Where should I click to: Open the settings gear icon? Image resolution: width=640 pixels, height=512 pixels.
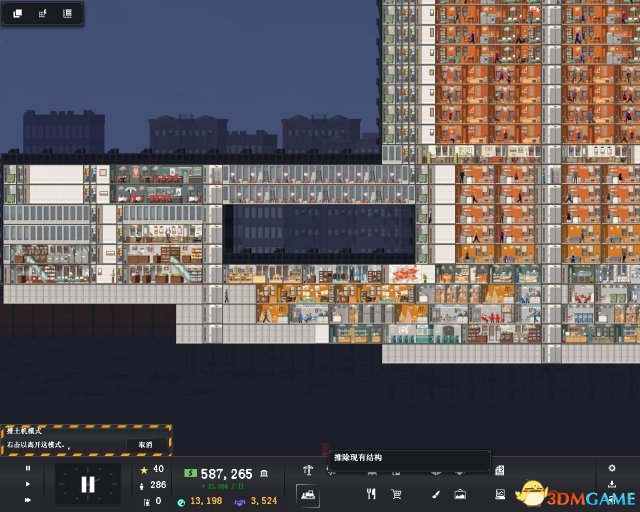tap(611, 468)
